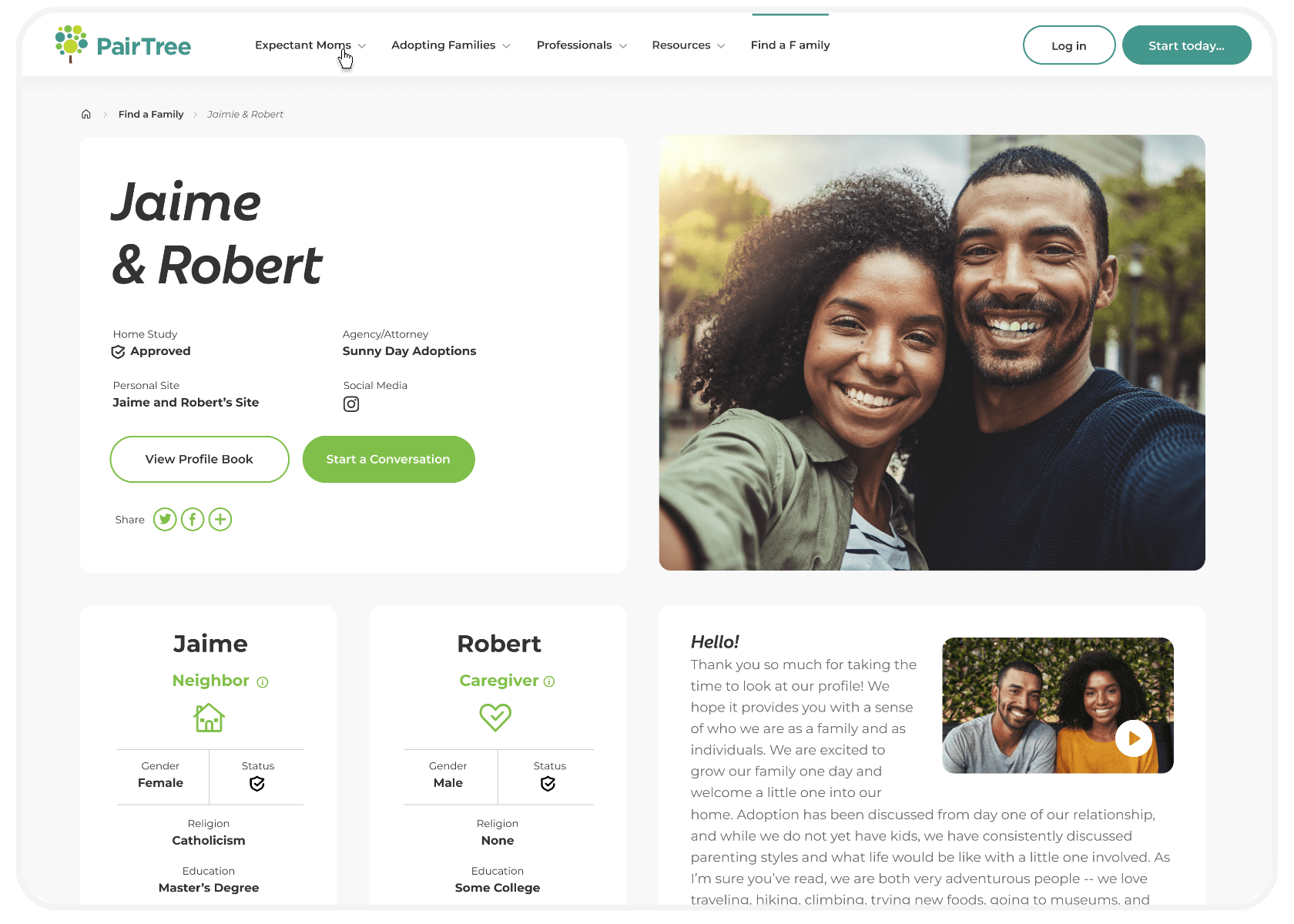
Task: Click the plus share icon
Action: tap(220, 520)
